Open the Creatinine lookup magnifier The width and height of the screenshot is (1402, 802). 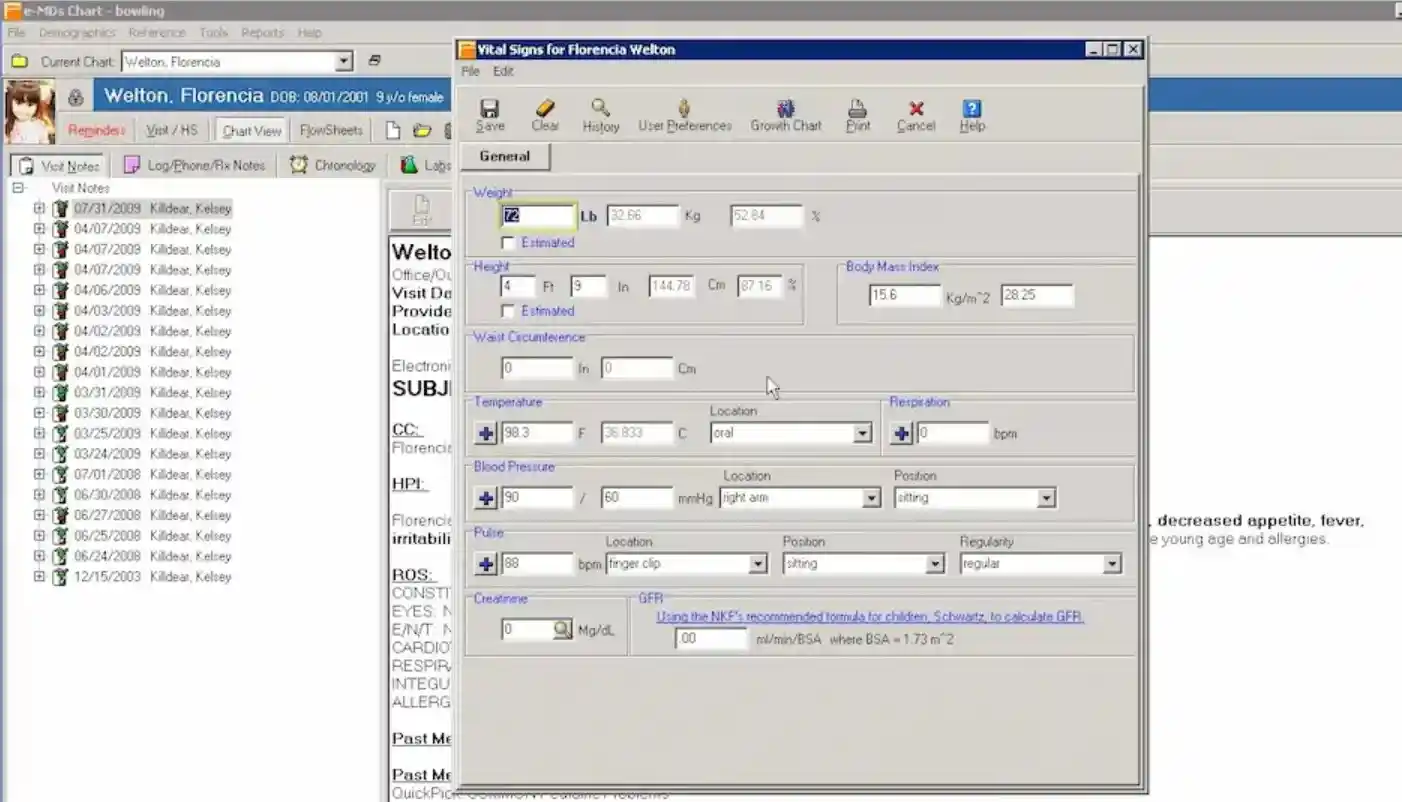tap(560, 630)
